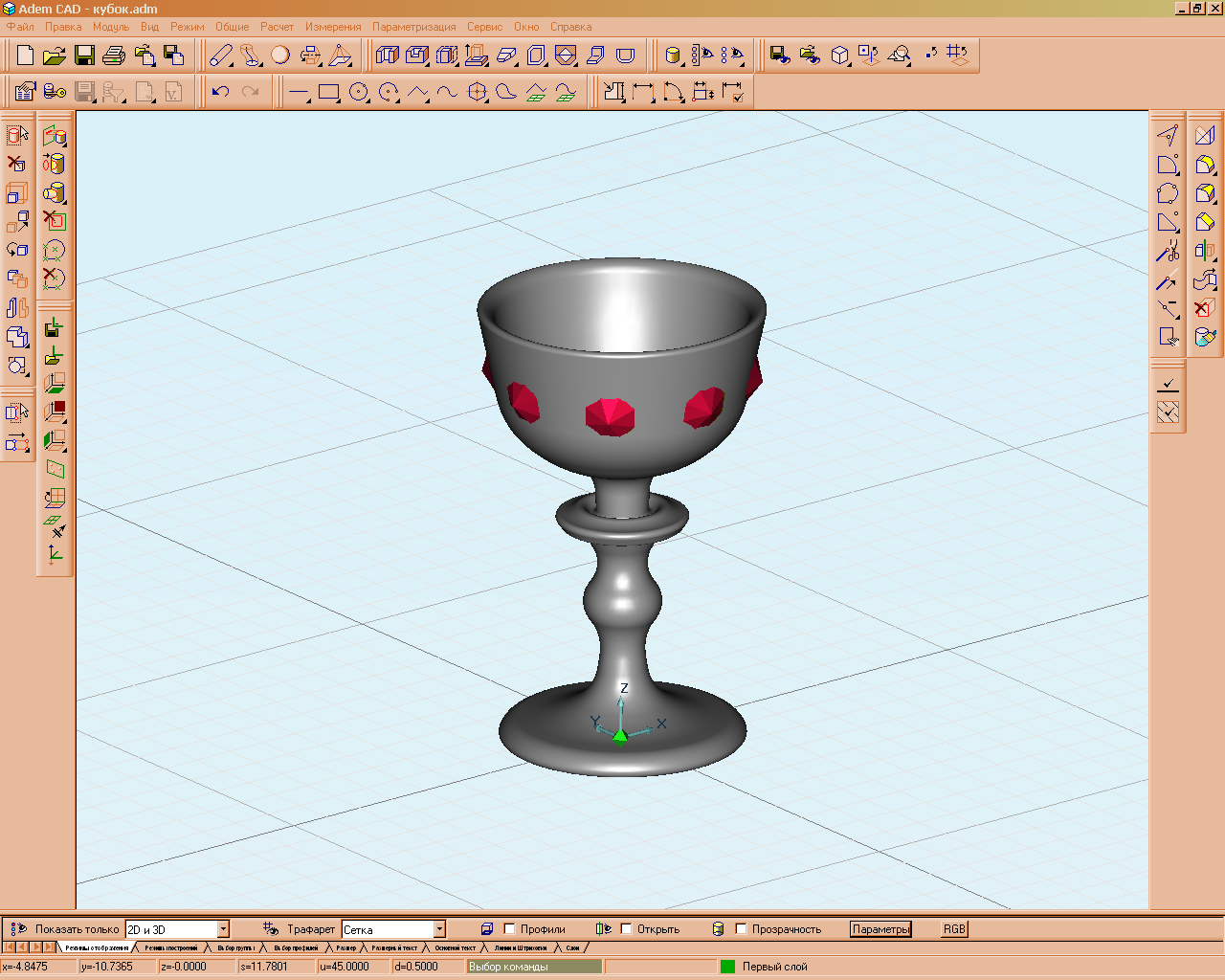Click the checkmark confirm icon on right panel
The image size is (1225, 980).
click(1168, 385)
